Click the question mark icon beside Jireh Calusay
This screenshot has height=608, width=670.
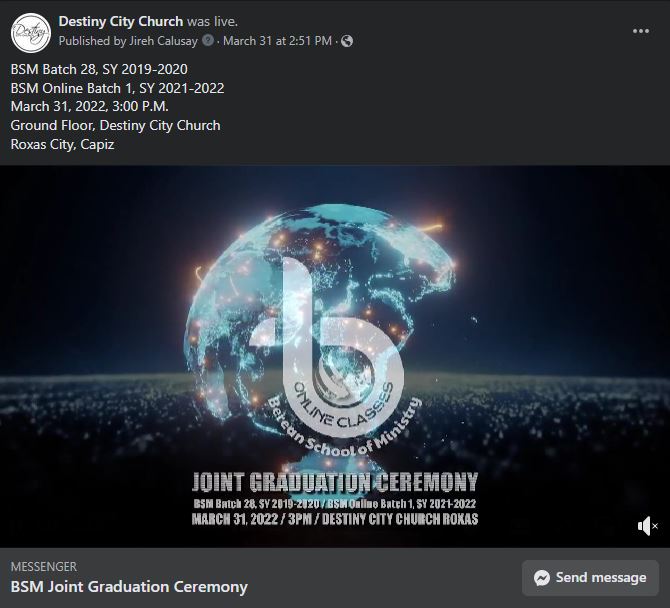[208, 41]
